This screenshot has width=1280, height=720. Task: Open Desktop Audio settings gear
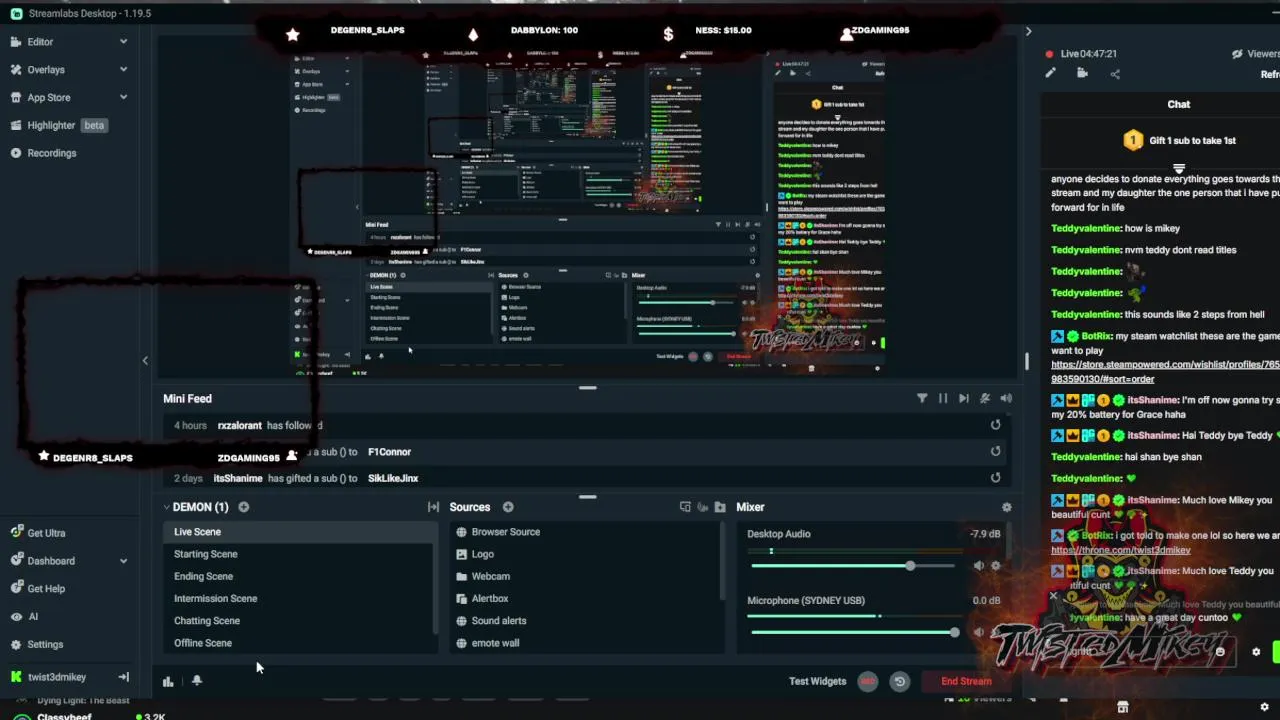pyautogui.click(x=995, y=566)
